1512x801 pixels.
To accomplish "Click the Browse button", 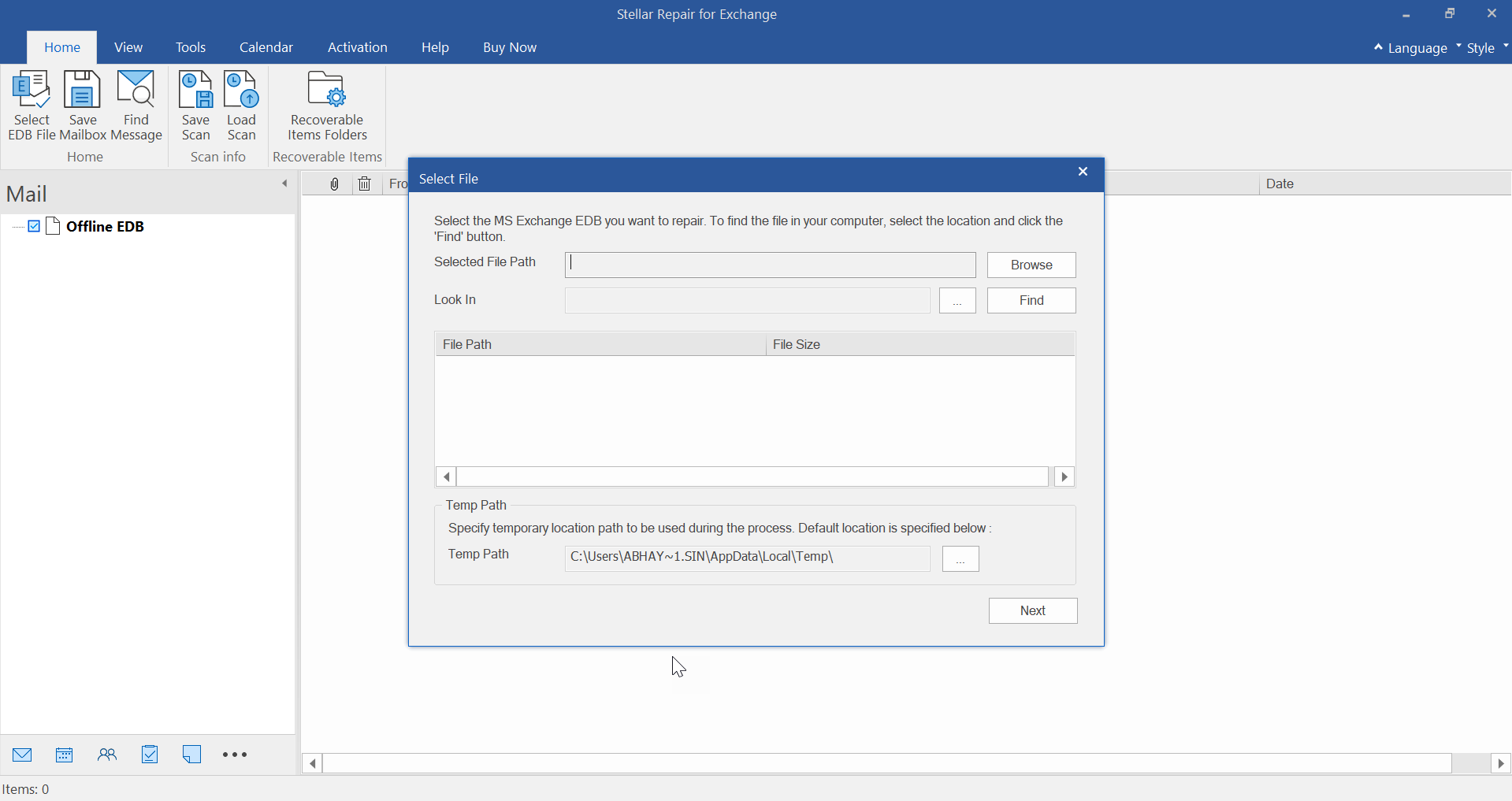I will [x=1031, y=265].
